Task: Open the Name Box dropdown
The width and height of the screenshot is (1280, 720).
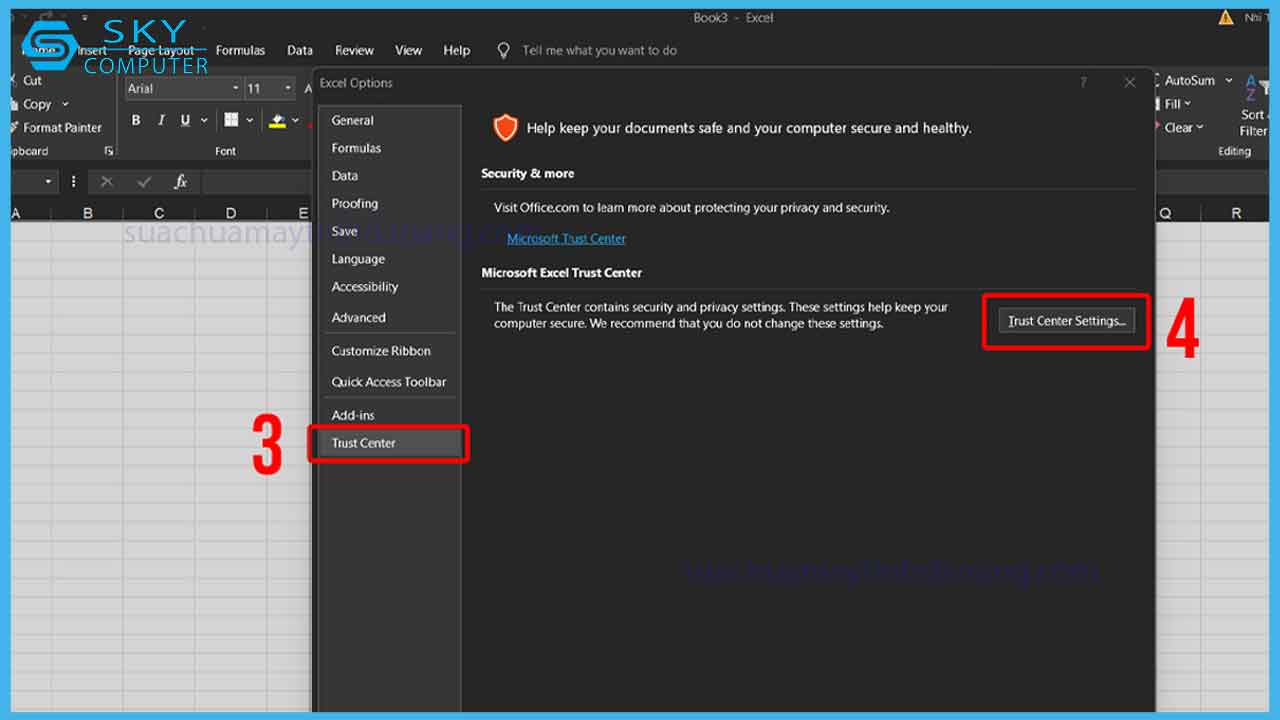Action: [x=49, y=182]
